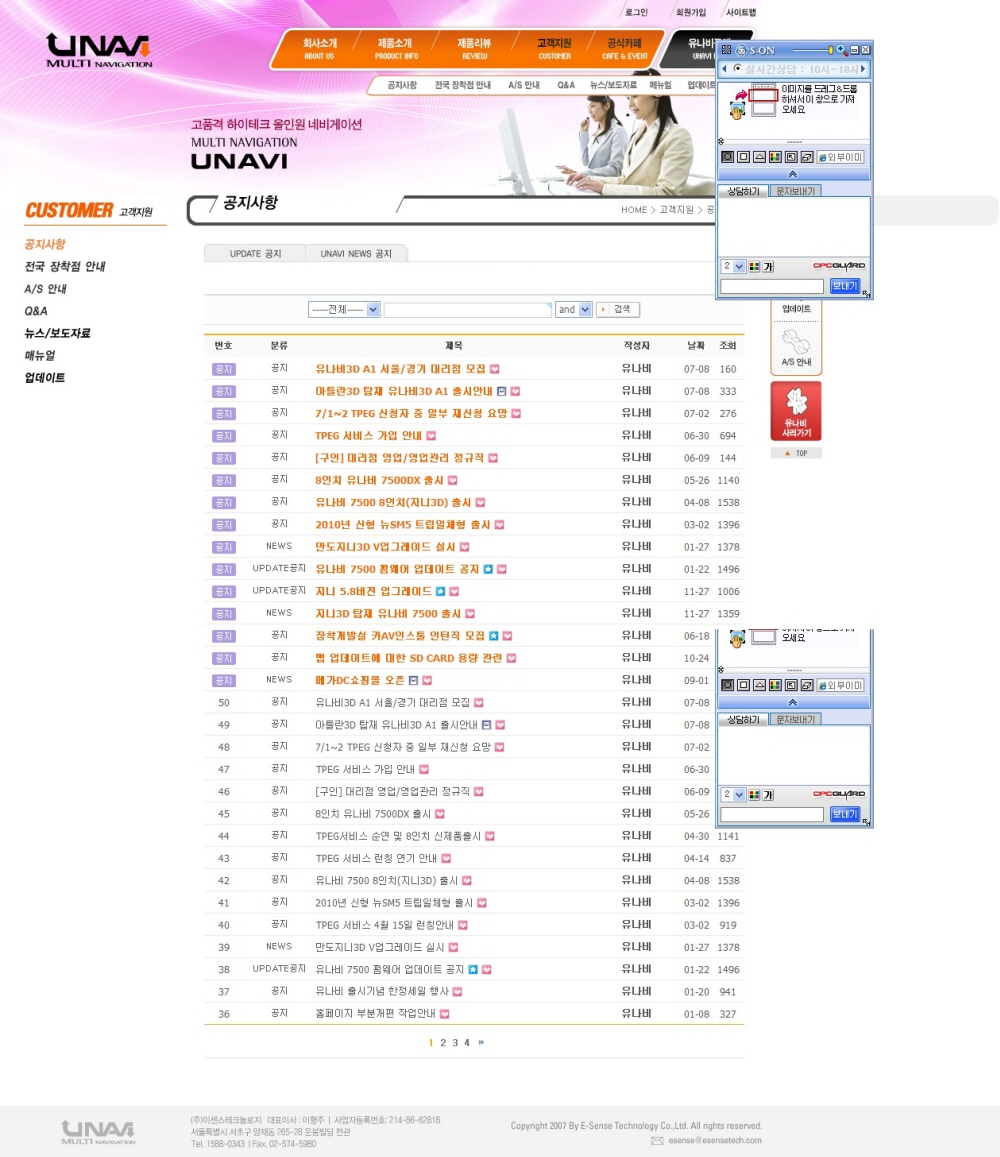
Task: Click the magnifier zoom icon in S-ON title bar
Action: click(841, 49)
